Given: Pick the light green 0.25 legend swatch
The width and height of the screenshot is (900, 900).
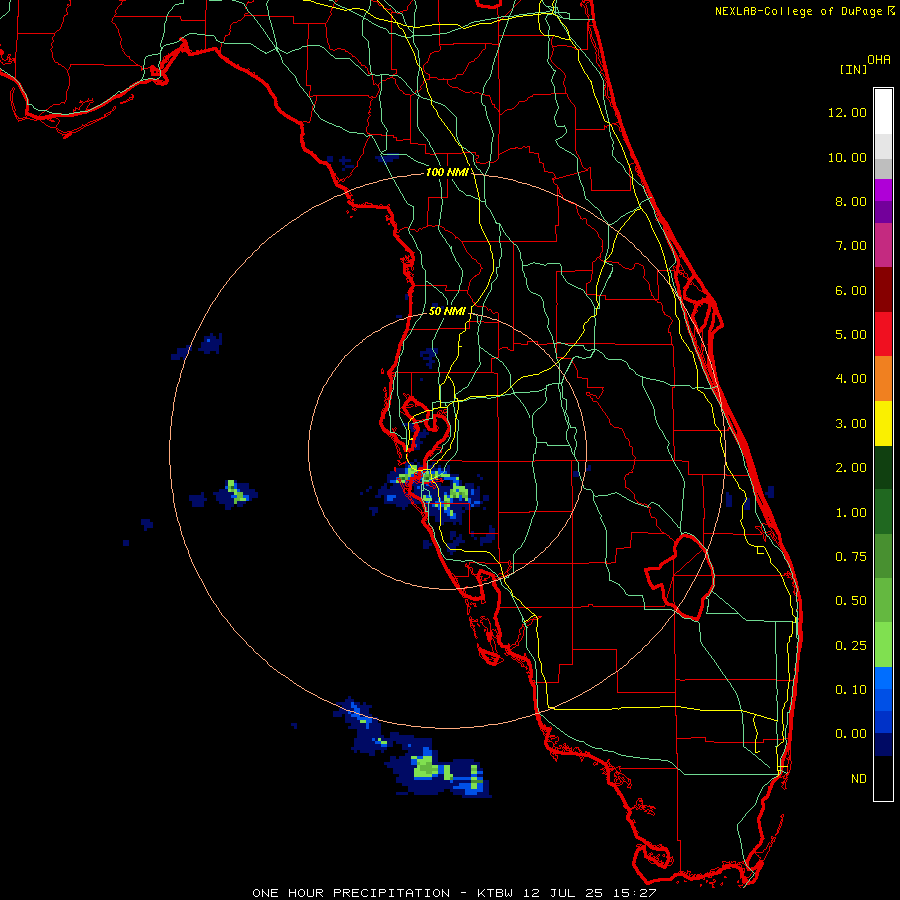Looking at the screenshot, I should [x=883, y=645].
